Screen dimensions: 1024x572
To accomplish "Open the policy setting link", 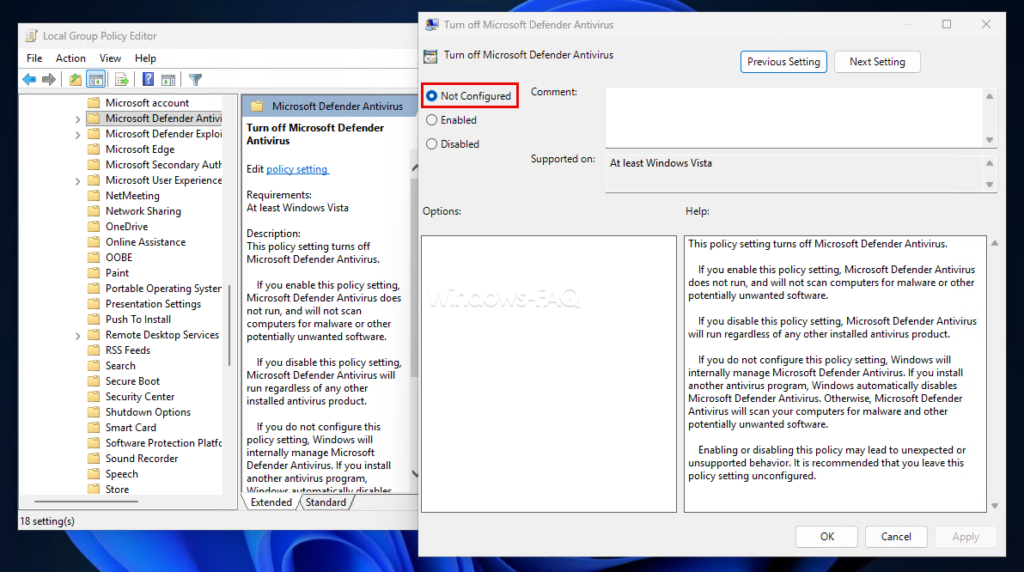I will 297,169.
